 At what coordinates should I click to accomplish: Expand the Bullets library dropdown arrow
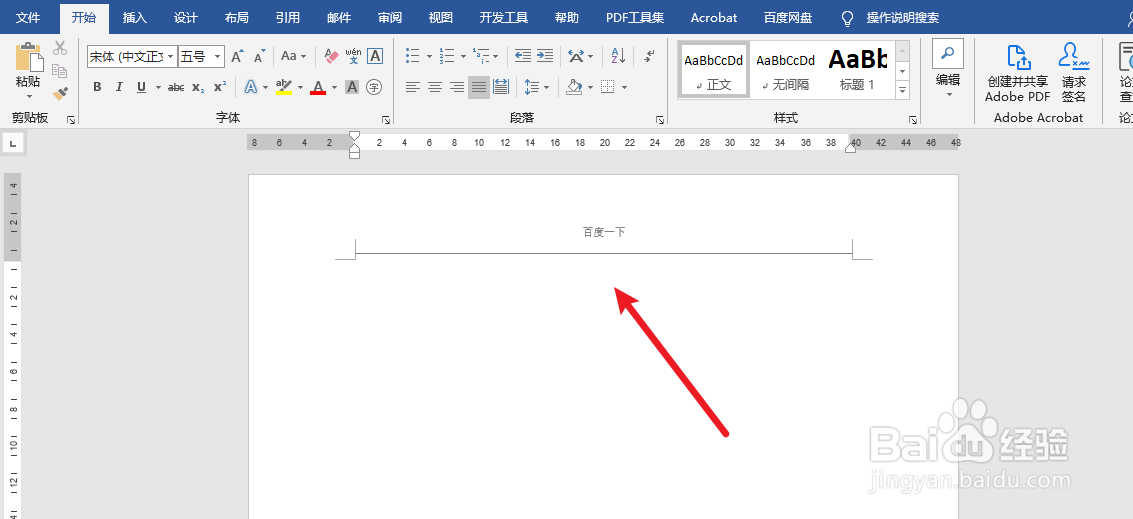coord(429,56)
